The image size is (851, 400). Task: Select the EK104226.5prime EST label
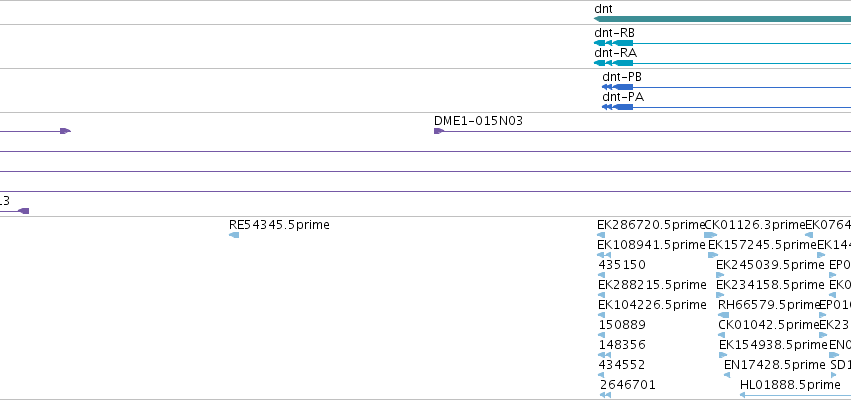coord(652,305)
